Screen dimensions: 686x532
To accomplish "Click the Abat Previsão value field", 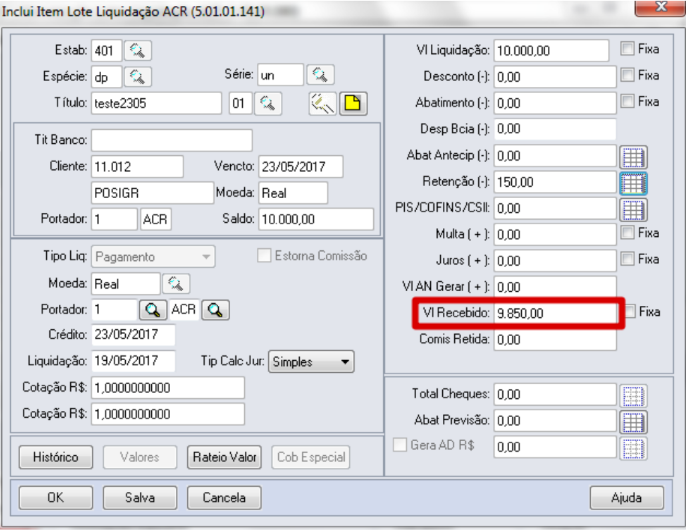I will [555, 421].
